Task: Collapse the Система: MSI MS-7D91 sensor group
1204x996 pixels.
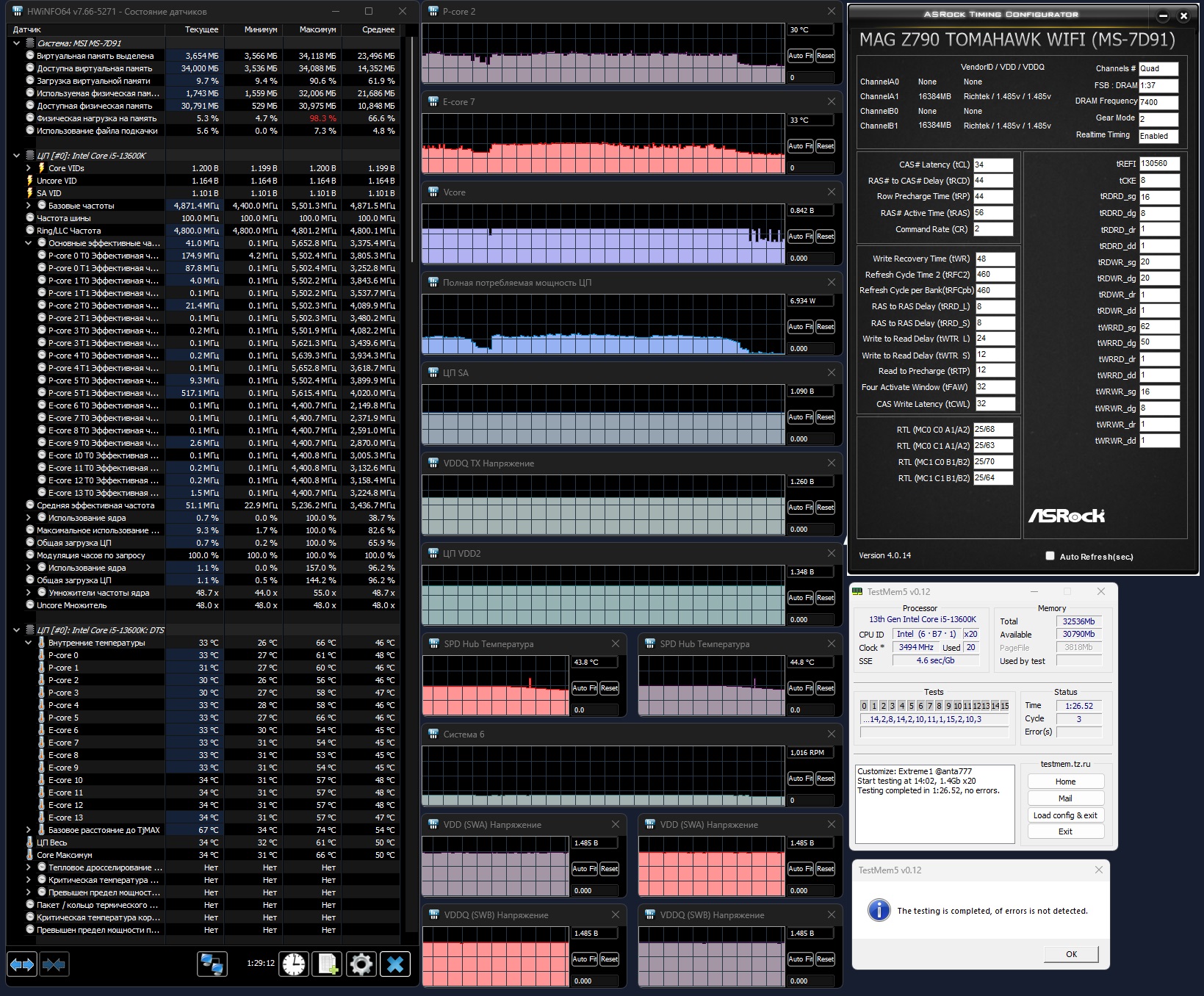Action: coord(17,43)
